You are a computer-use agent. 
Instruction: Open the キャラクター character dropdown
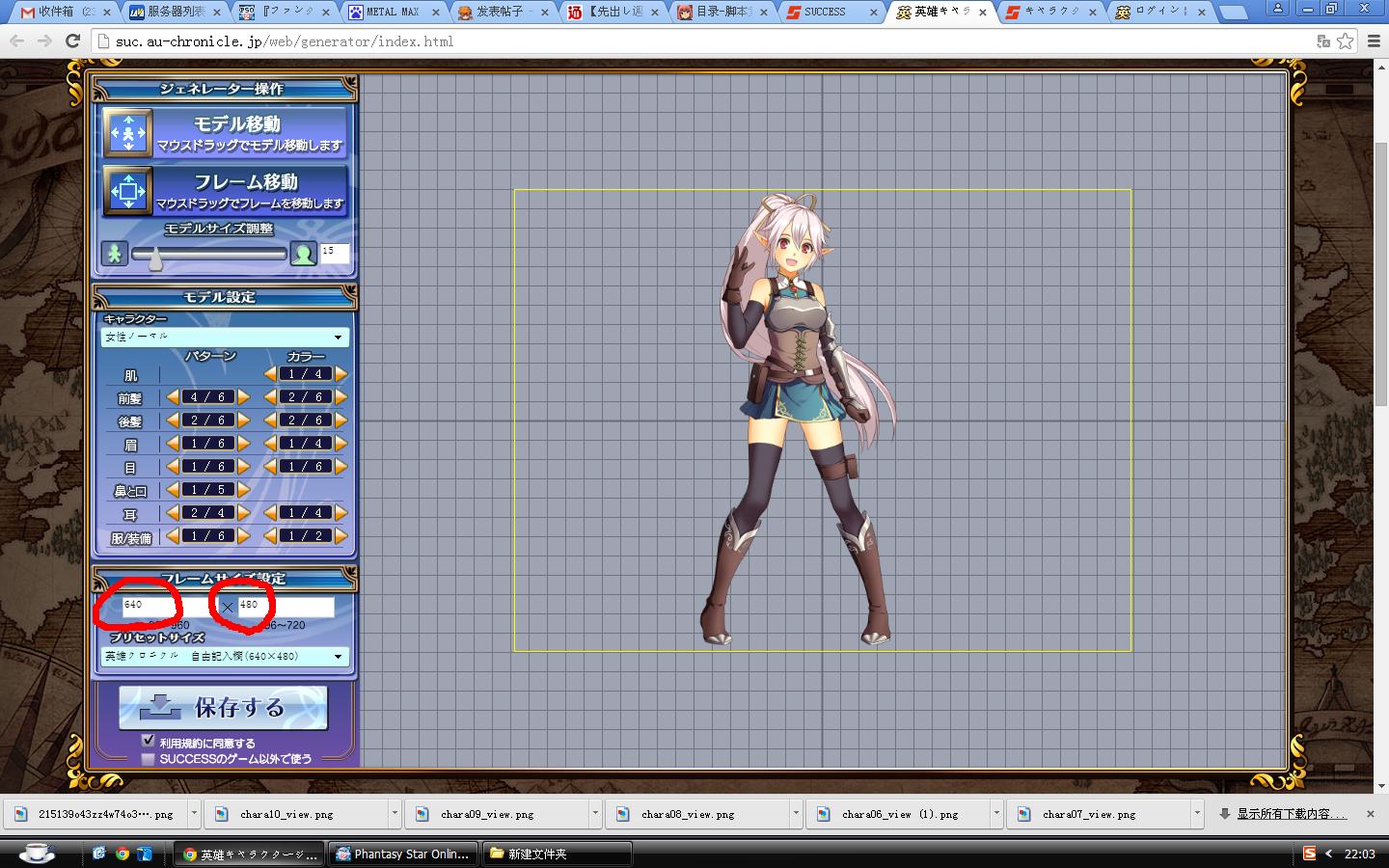click(x=225, y=337)
